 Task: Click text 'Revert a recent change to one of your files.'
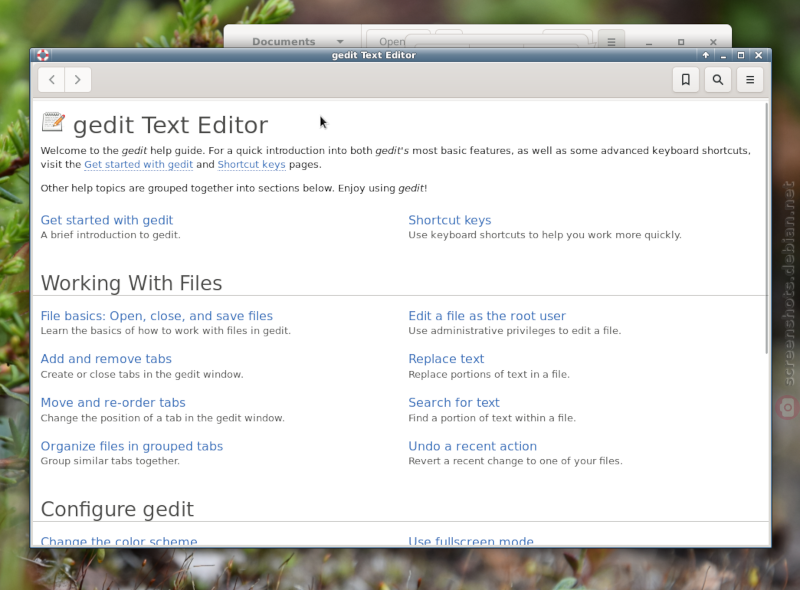[x=515, y=461]
